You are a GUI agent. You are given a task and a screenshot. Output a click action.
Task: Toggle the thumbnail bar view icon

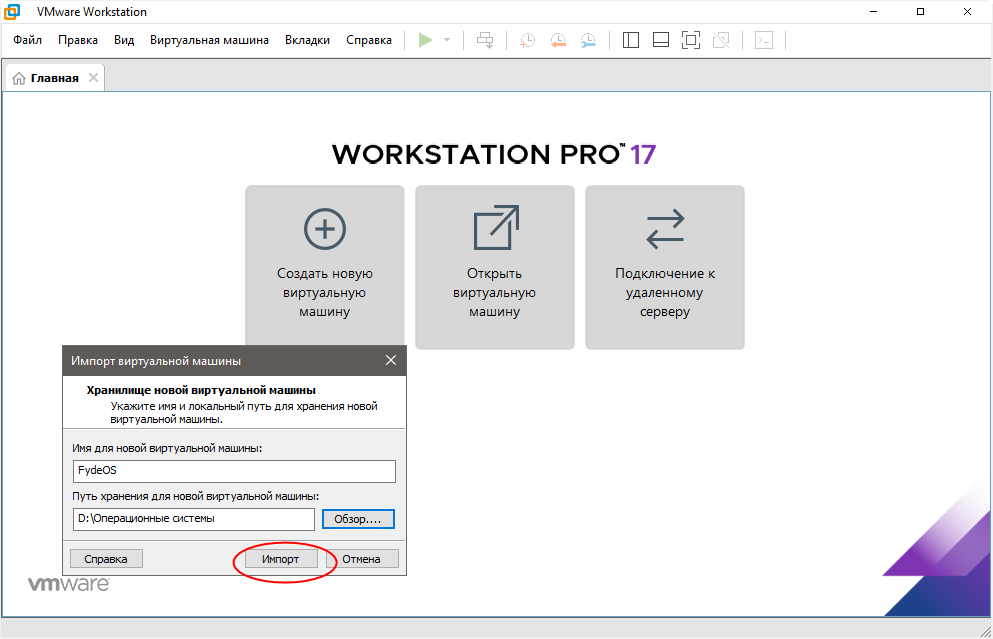point(661,41)
